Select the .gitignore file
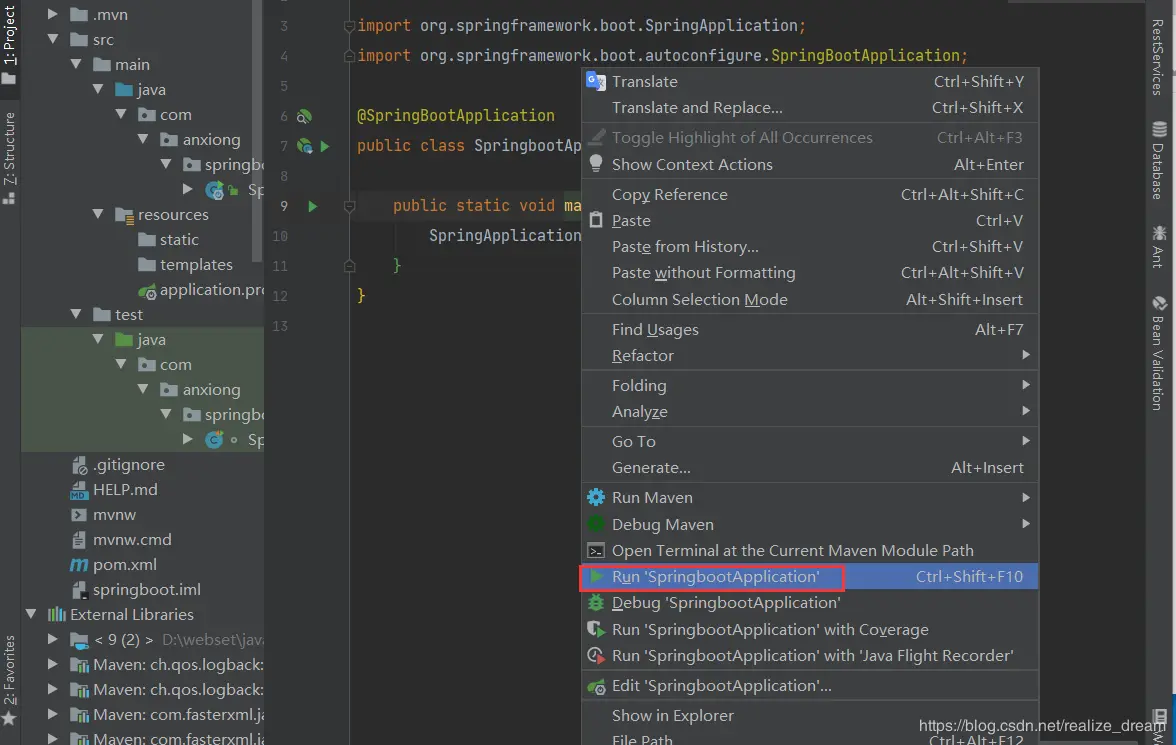 (x=118, y=464)
